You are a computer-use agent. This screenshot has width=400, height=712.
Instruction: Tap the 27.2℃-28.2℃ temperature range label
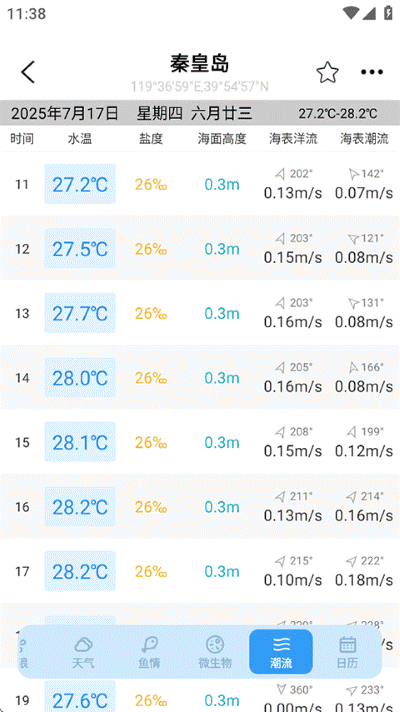point(338,114)
